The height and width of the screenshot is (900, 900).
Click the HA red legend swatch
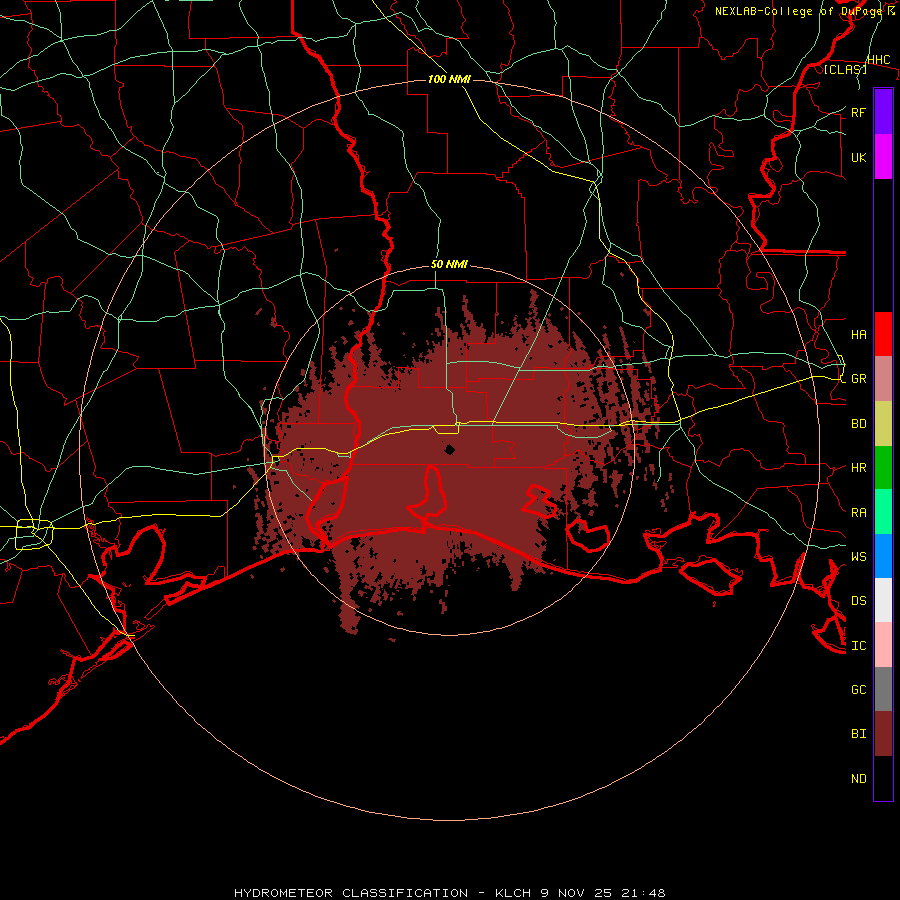click(883, 334)
